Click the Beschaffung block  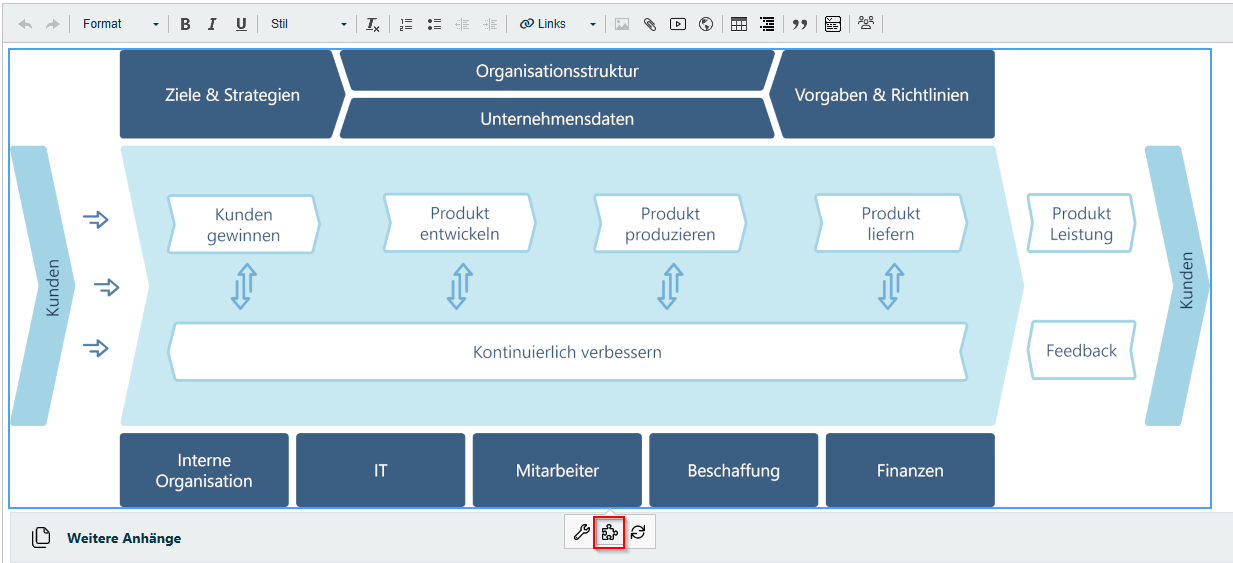[x=734, y=470]
